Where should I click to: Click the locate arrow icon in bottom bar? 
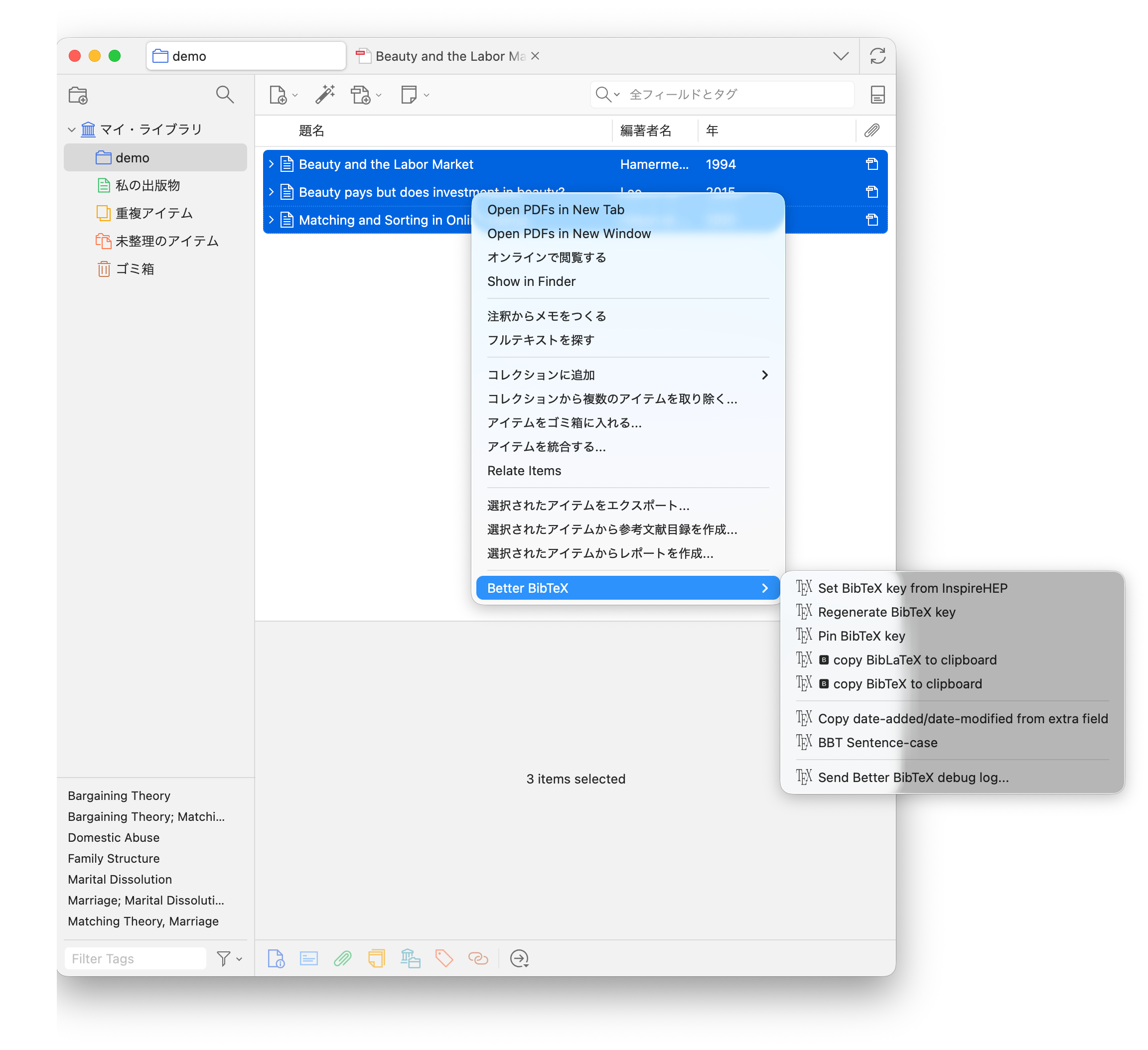(x=519, y=958)
